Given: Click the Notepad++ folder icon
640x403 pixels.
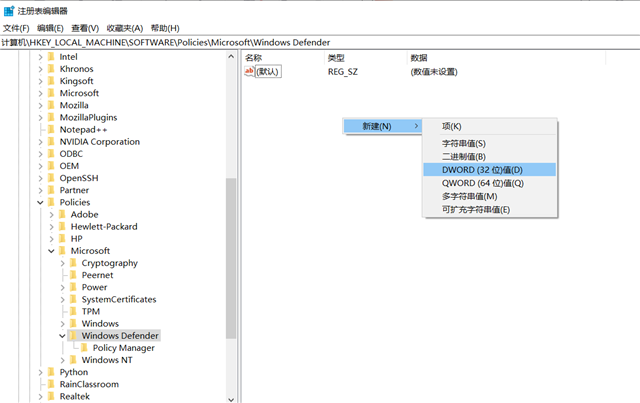Looking at the screenshot, I should point(50,130).
